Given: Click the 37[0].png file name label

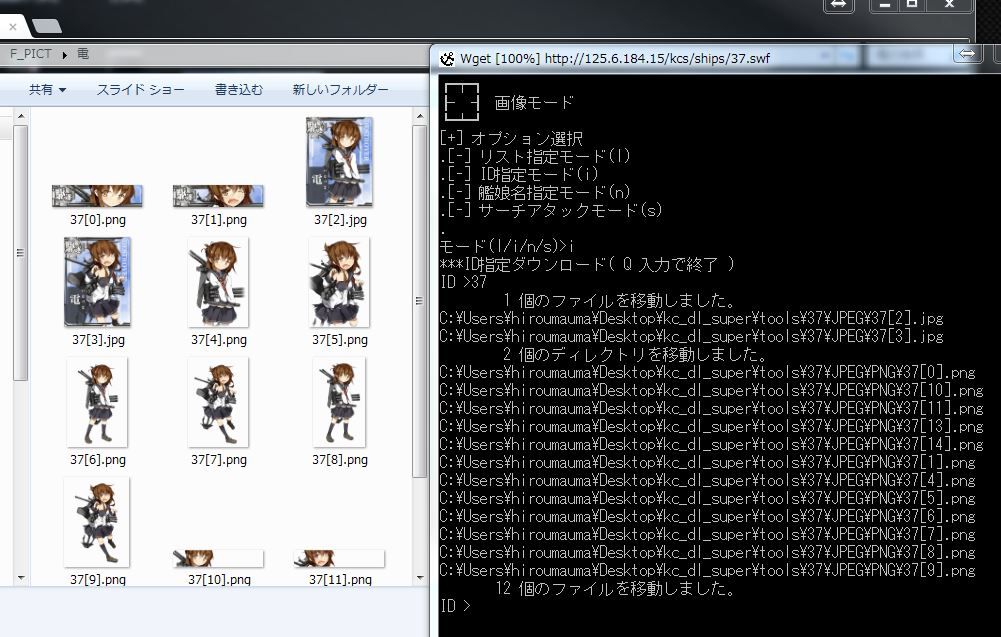Looking at the screenshot, I should coord(98,220).
